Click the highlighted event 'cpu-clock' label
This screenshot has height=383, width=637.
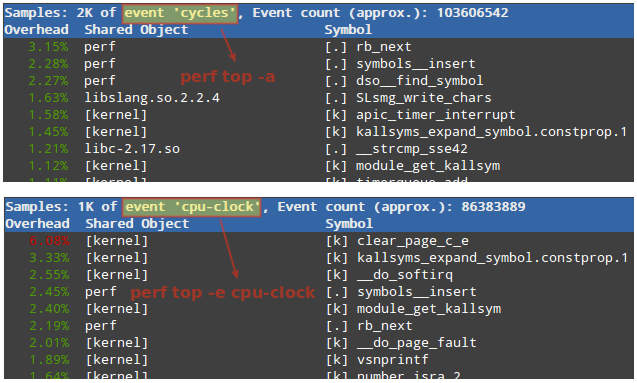coord(192,207)
